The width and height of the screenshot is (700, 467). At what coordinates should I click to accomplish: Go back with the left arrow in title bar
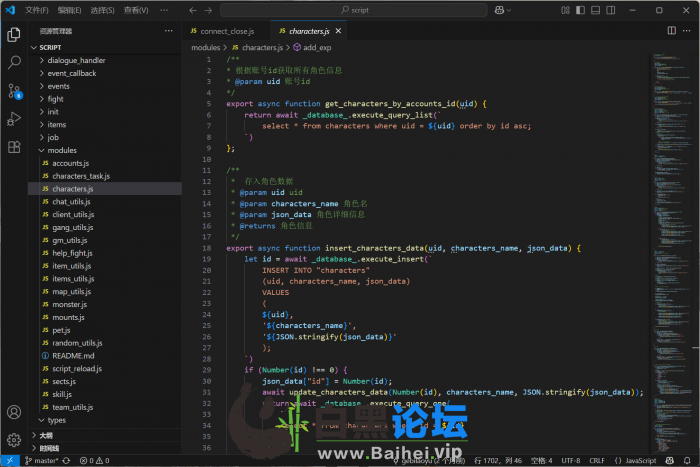[x=192, y=10]
